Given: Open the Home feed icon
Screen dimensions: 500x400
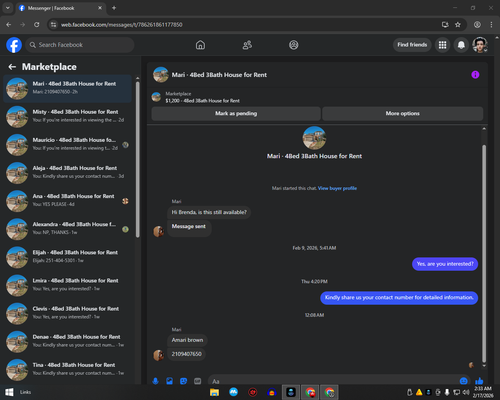Looking at the screenshot, I should coord(200,45).
